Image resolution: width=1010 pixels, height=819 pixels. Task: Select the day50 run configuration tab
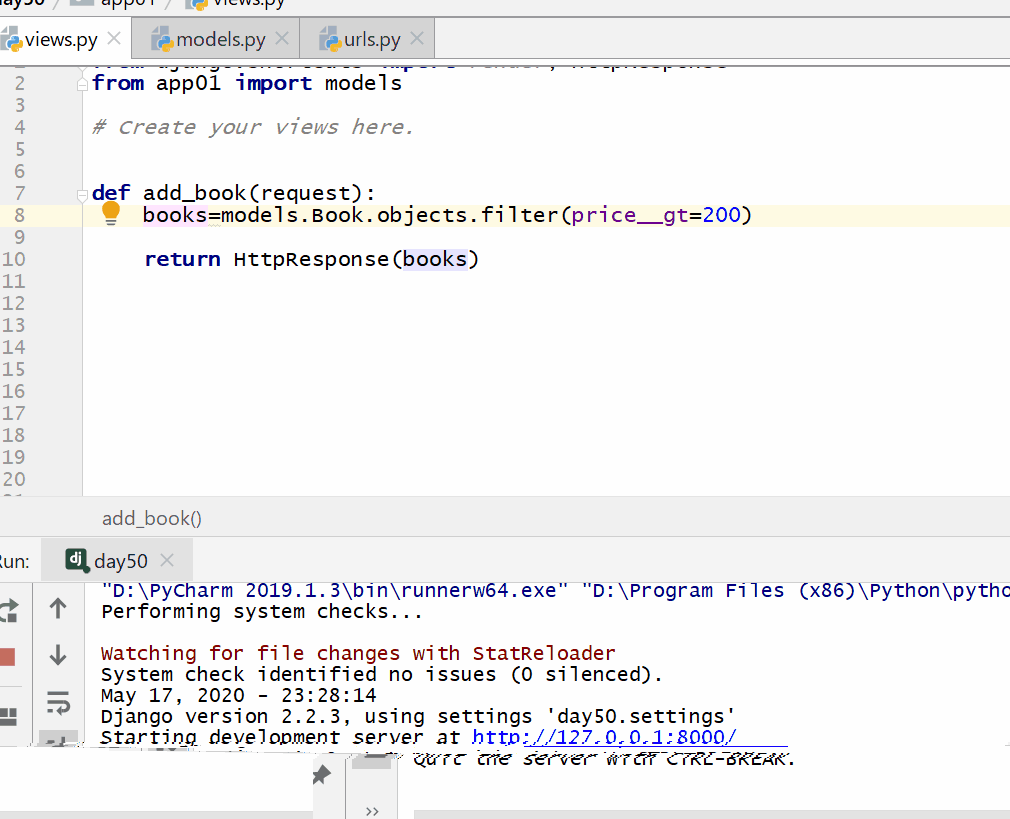120,560
